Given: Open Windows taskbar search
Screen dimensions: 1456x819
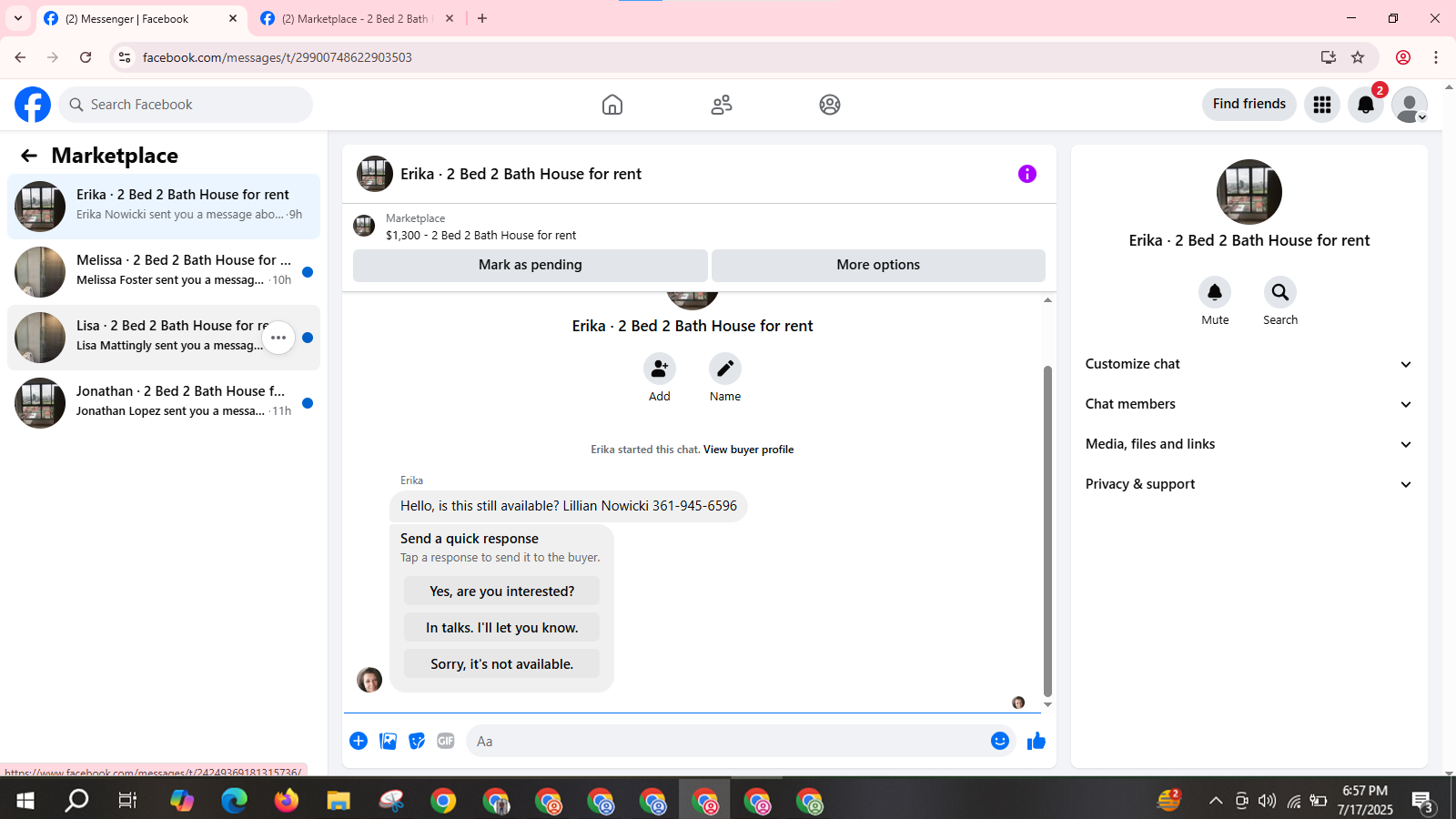Looking at the screenshot, I should (x=77, y=801).
